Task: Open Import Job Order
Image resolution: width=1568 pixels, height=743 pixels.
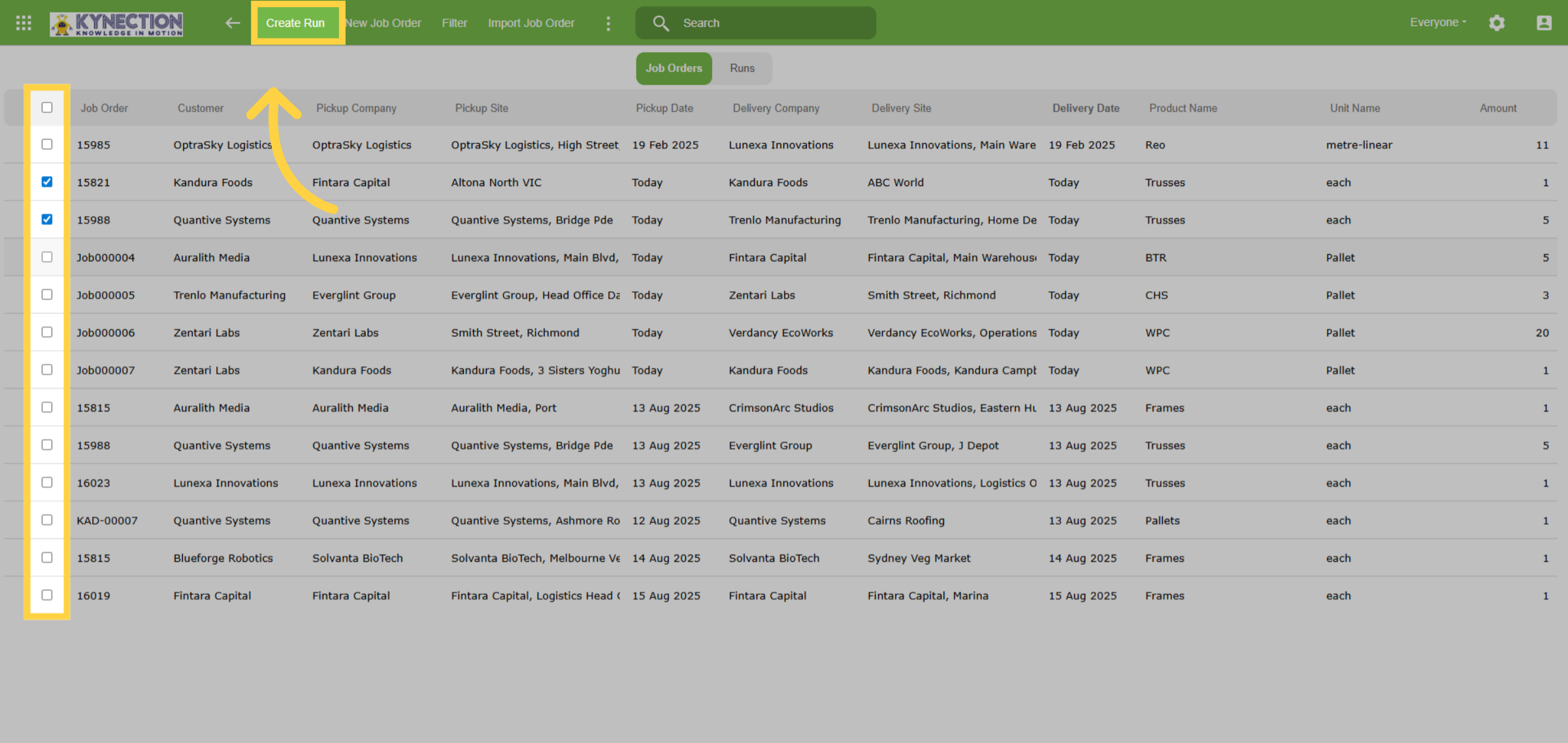Action: 531,23
